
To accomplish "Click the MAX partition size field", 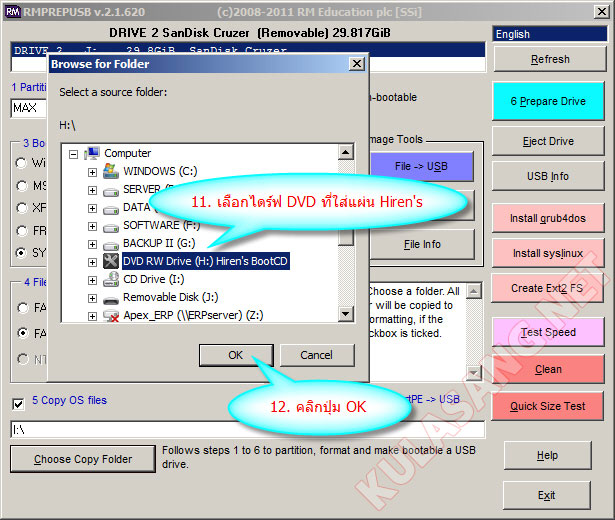I will (x=29, y=108).
